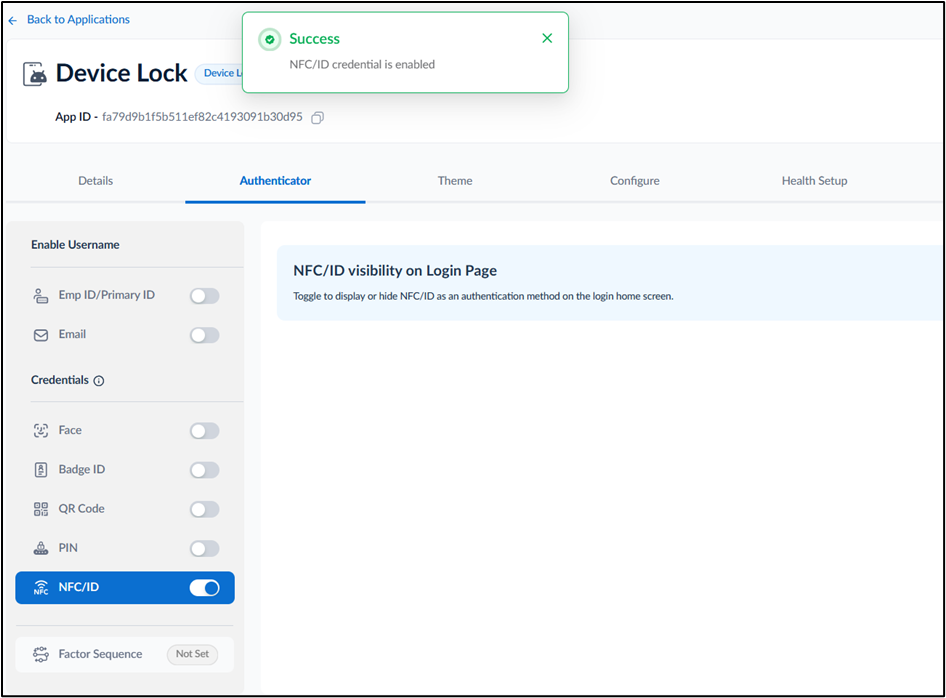Image resolution: width=946 pixels, height=698 pixels.
Task: Click the Not Set badge
Action: click(x=192, y=654)
